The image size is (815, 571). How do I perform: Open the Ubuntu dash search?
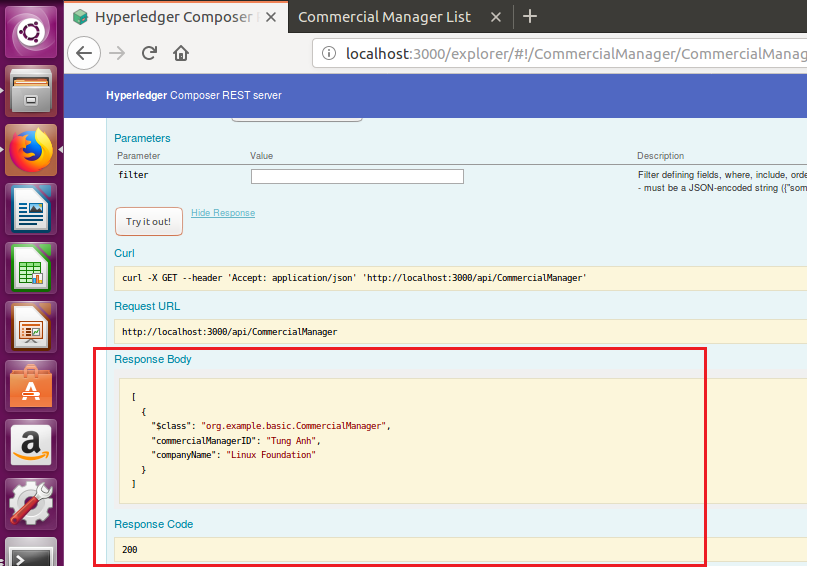[31, 32]
